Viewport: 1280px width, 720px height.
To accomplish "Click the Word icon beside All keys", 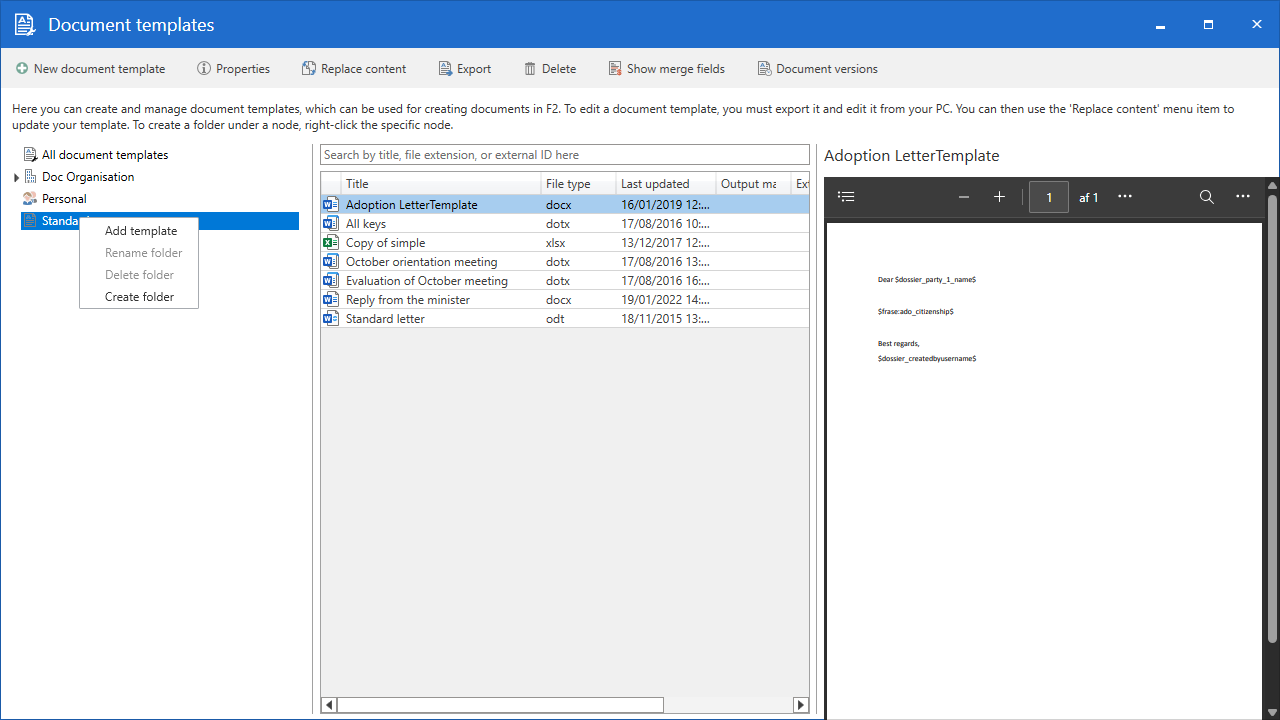I will point(331,223).
